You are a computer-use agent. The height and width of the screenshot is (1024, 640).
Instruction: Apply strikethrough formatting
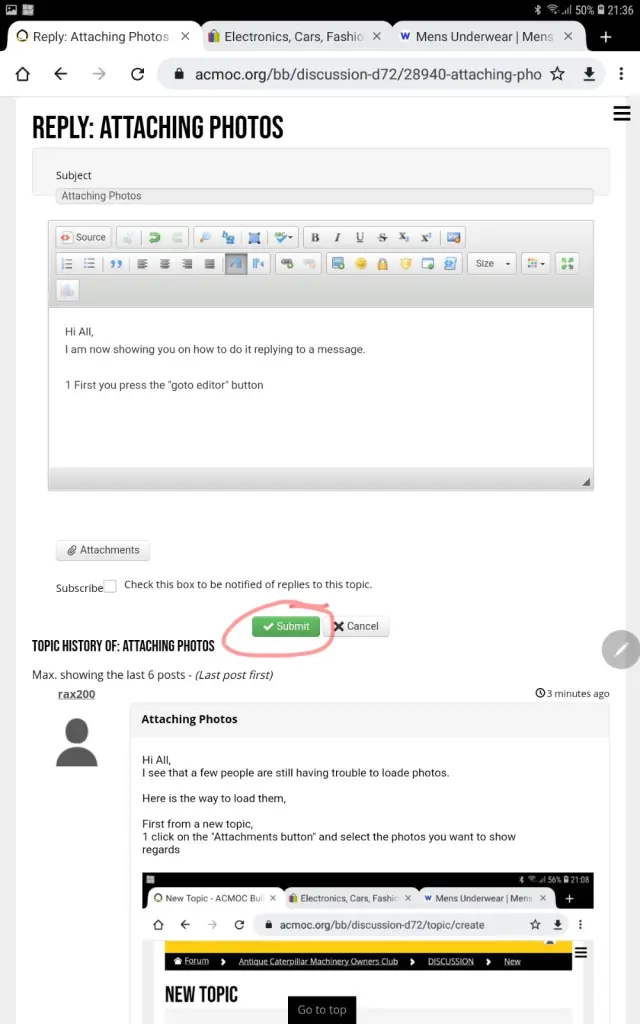382,237
